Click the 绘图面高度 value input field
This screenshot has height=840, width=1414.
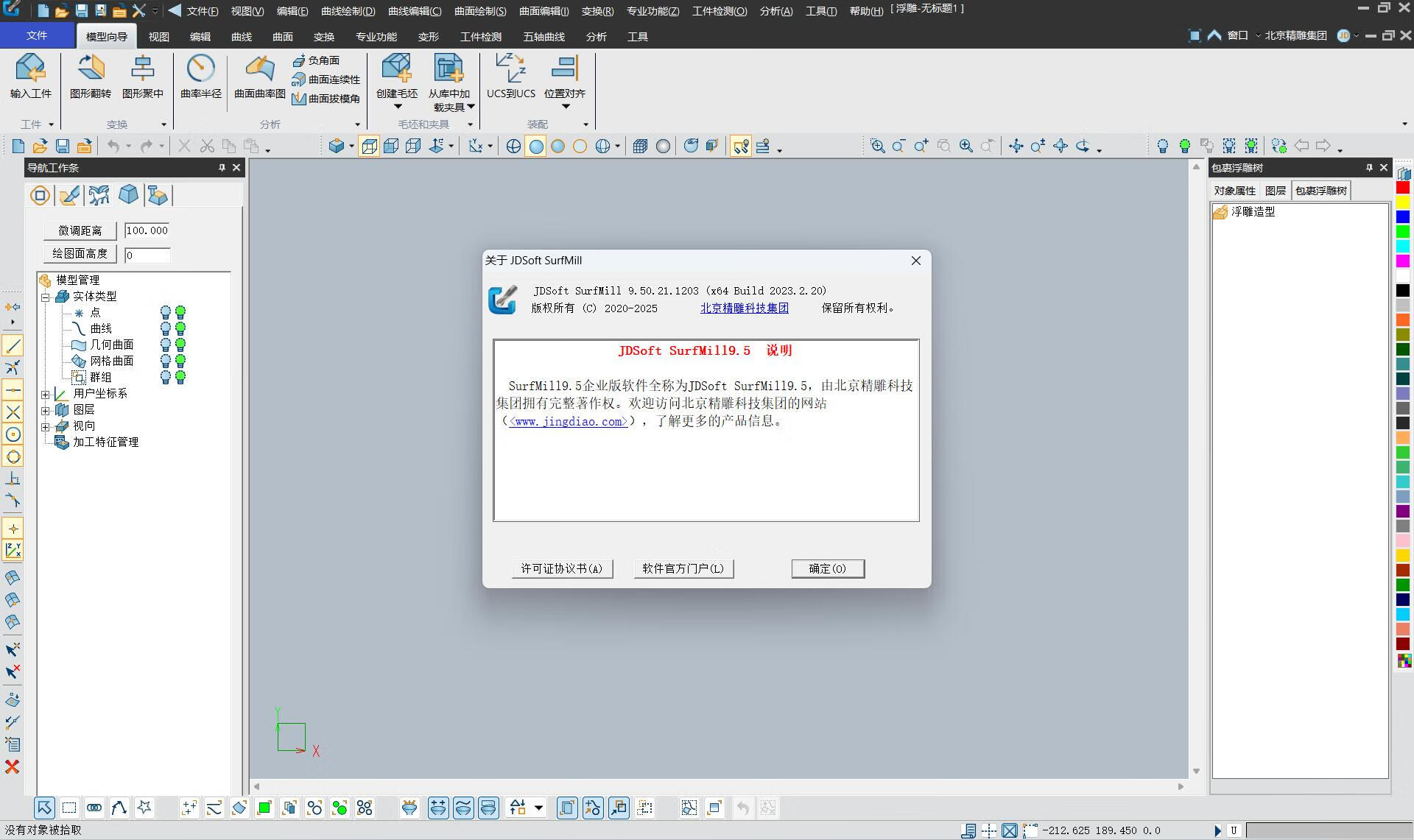pos(147,255)
